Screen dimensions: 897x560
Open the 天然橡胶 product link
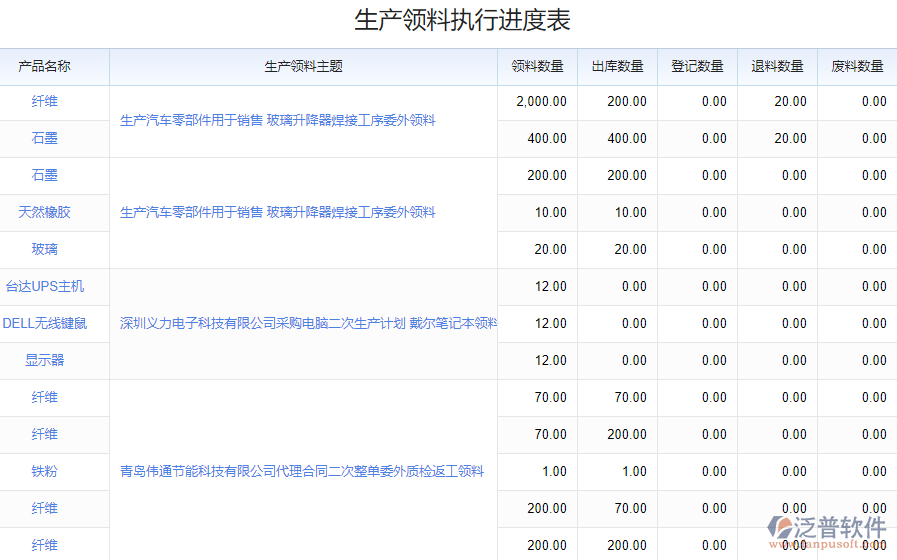pos(45,212)
